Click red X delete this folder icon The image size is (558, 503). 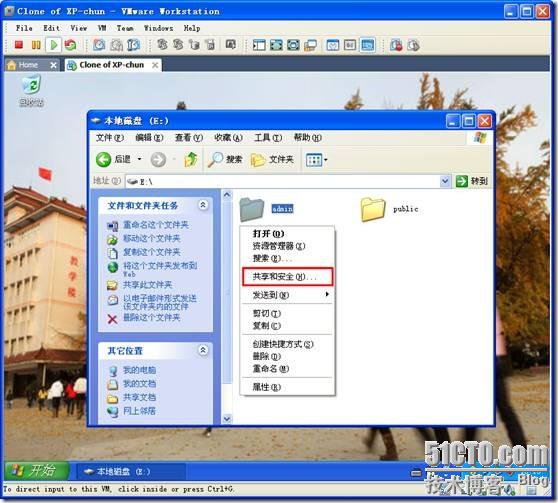[x=112, y=319]
